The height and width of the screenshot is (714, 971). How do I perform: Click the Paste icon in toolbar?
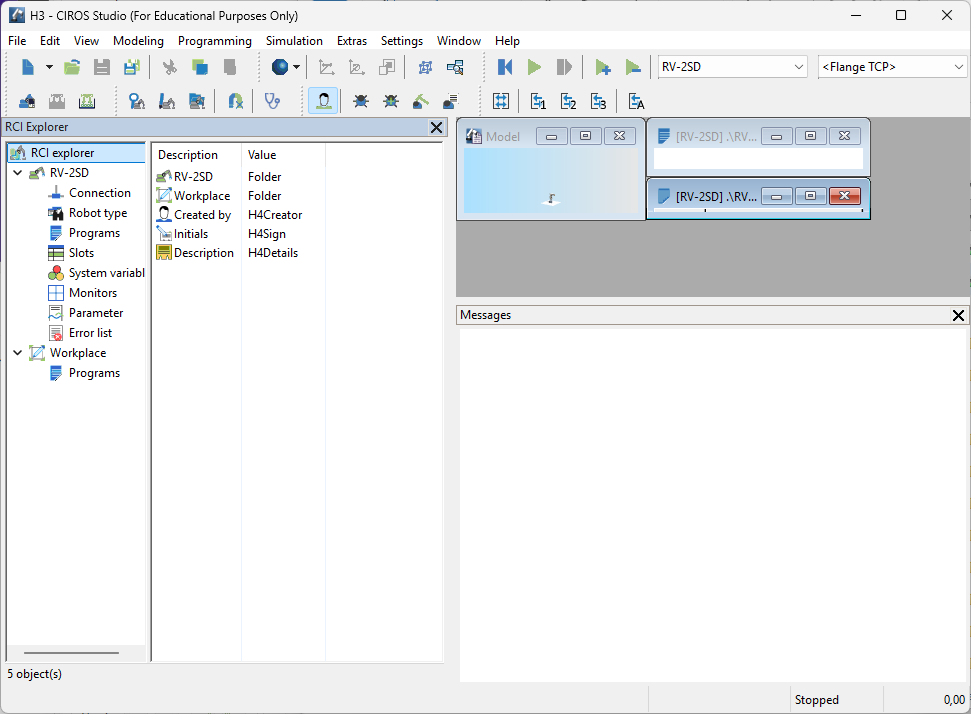click(230, 67)
